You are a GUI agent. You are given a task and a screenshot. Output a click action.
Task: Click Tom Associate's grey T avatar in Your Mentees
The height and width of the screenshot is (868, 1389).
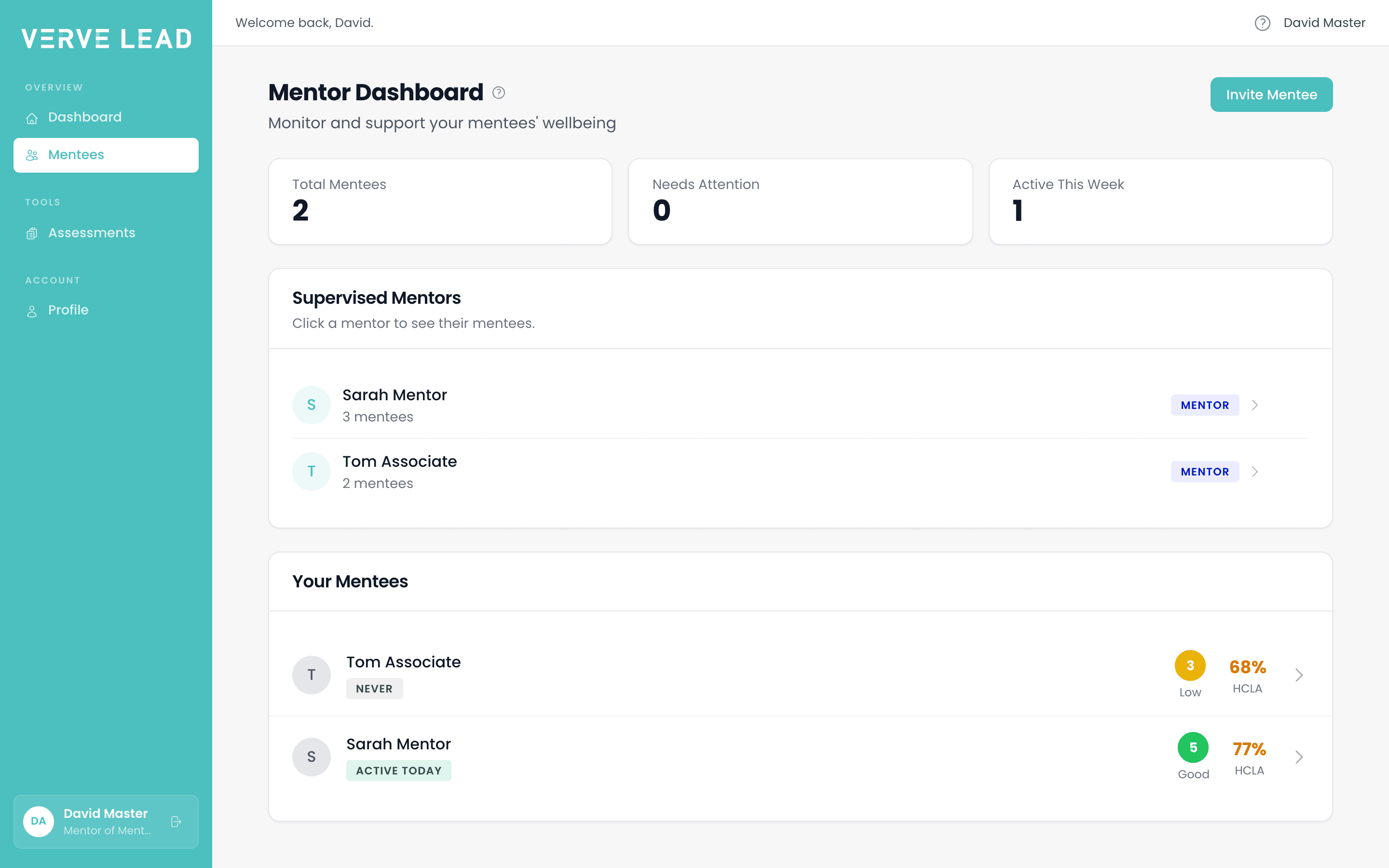[312, 675]
